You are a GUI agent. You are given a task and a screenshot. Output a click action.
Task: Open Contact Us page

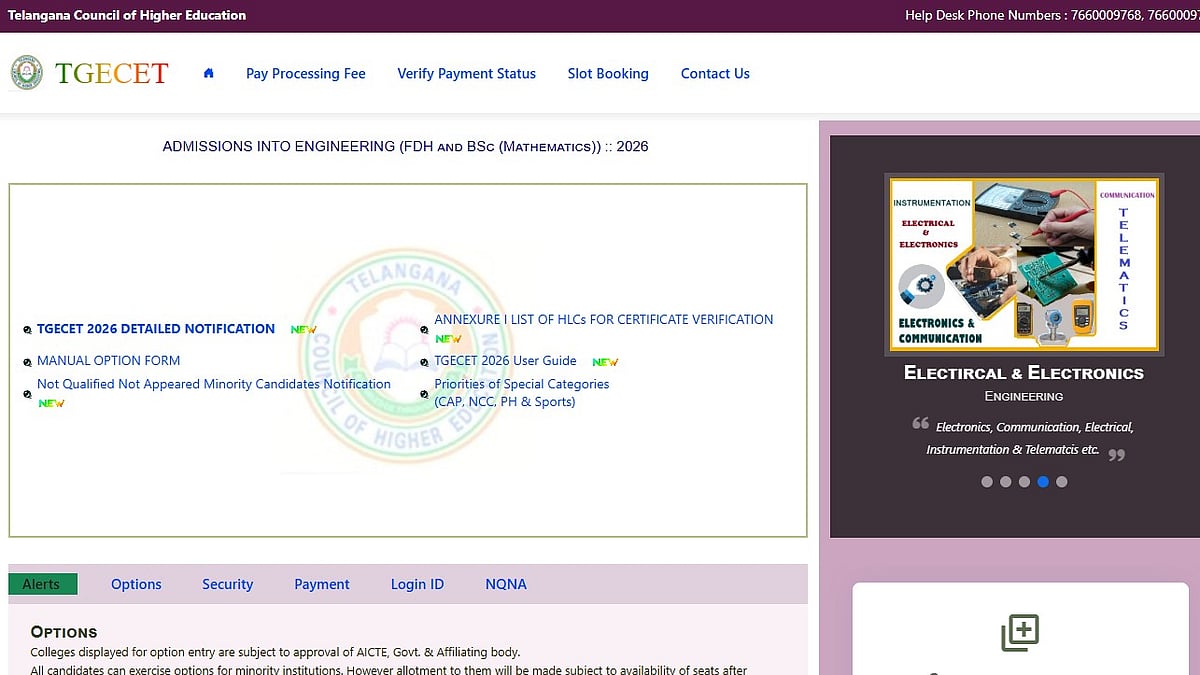pyautogui.click(x=715, y=73)
